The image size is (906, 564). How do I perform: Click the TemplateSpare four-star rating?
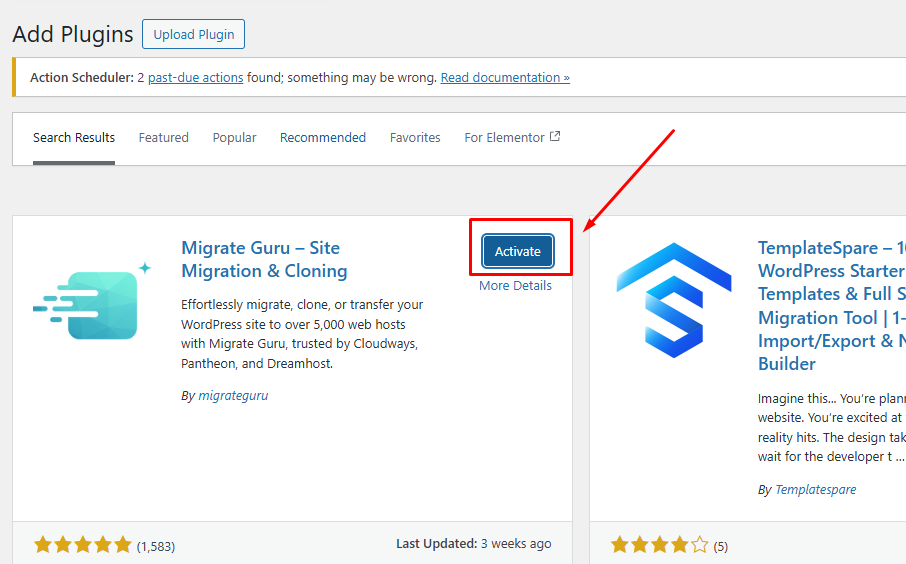coord(659,545)
